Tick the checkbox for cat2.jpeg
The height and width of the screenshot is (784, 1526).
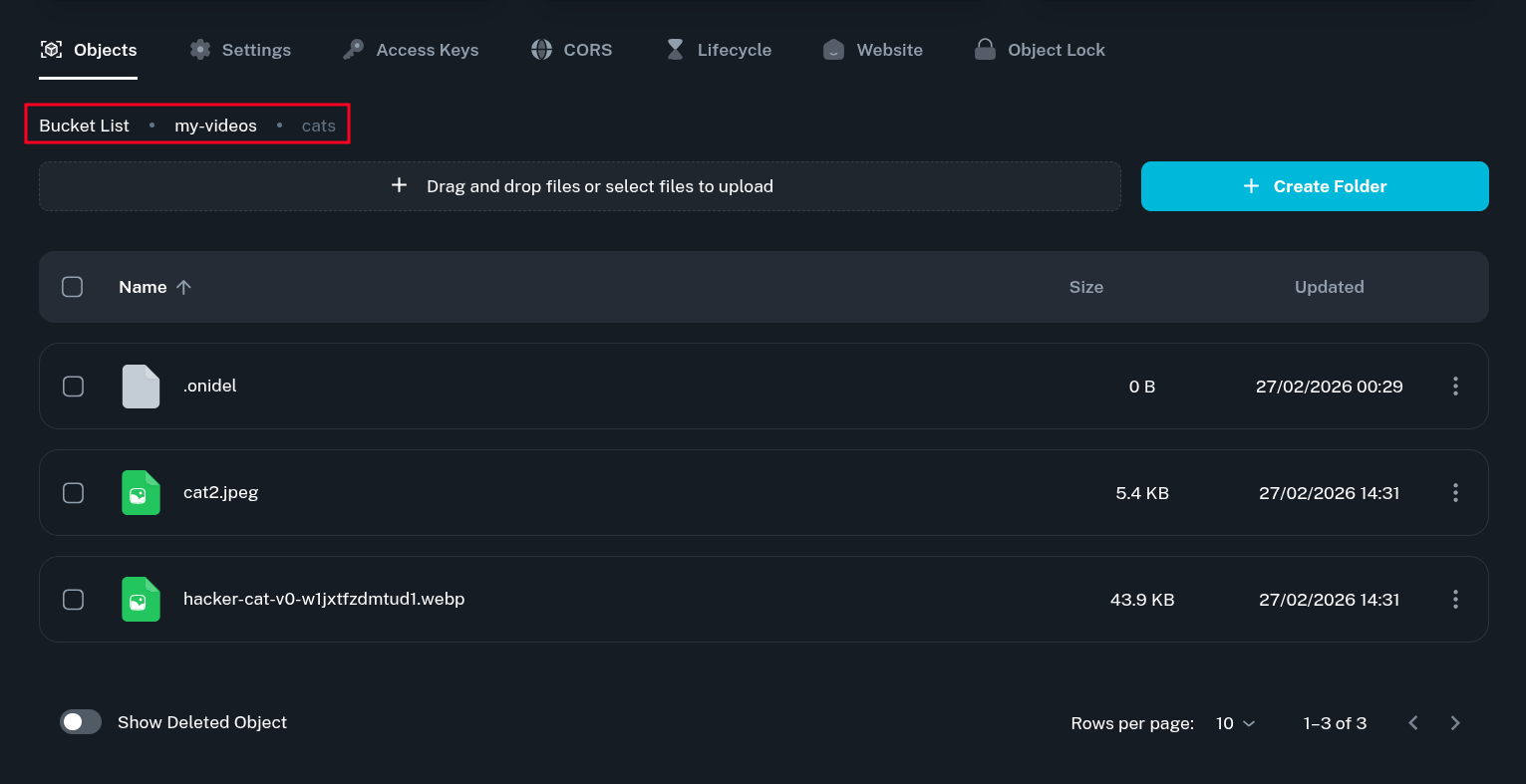pos(74,493)
